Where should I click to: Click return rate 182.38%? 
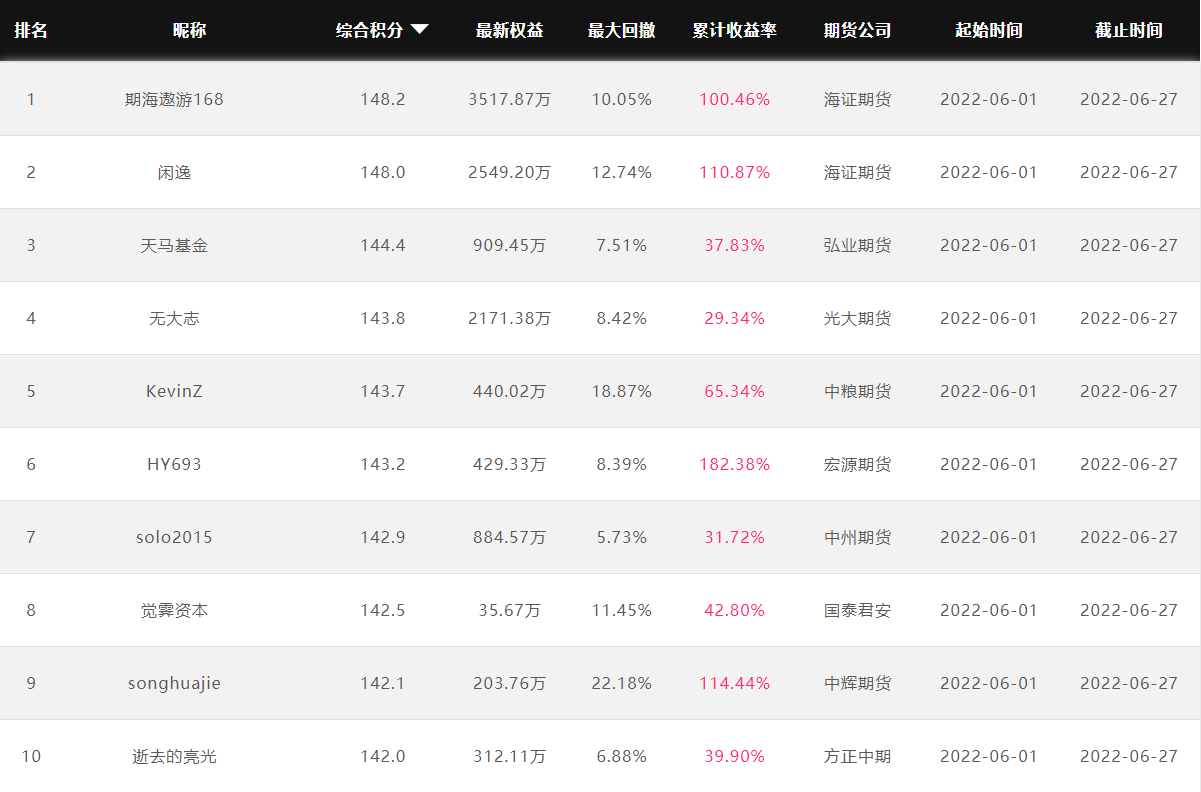click(x=735, y=464)
